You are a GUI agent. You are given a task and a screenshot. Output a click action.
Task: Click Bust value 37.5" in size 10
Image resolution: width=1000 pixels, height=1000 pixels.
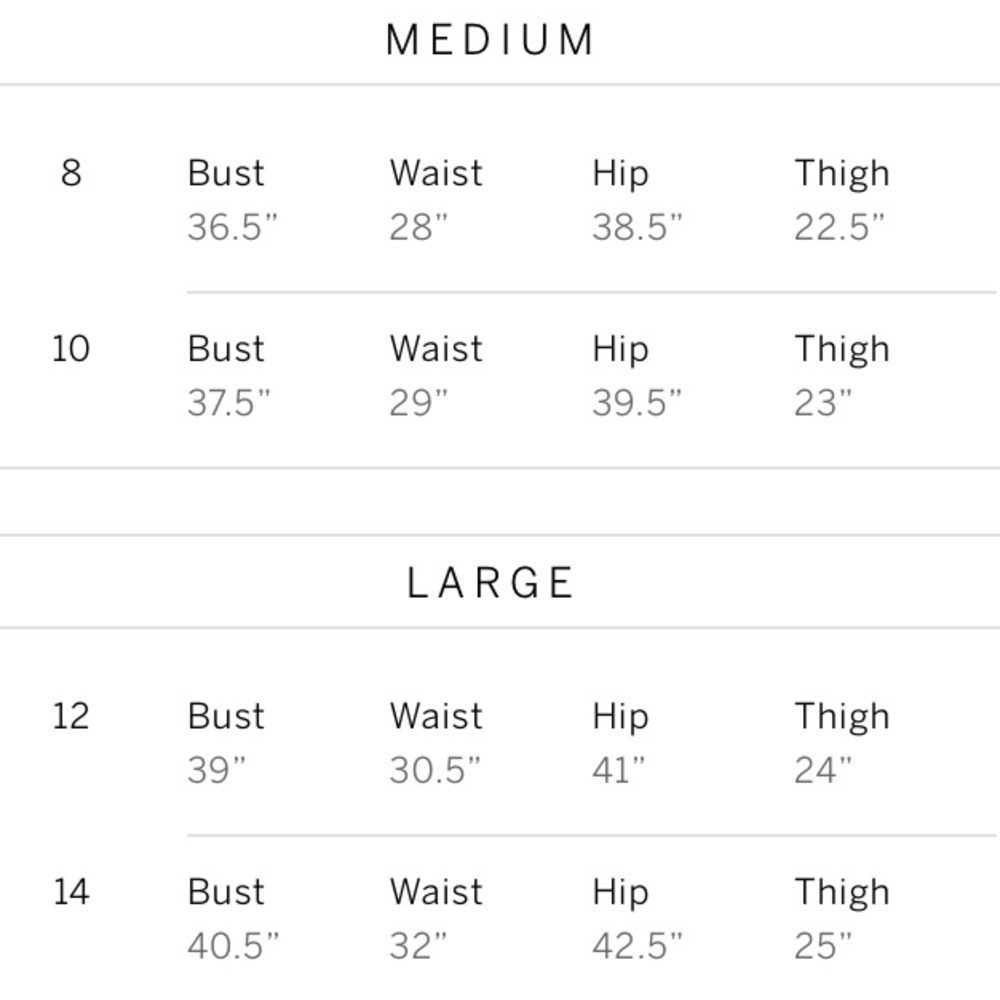[x=229, y=403]
